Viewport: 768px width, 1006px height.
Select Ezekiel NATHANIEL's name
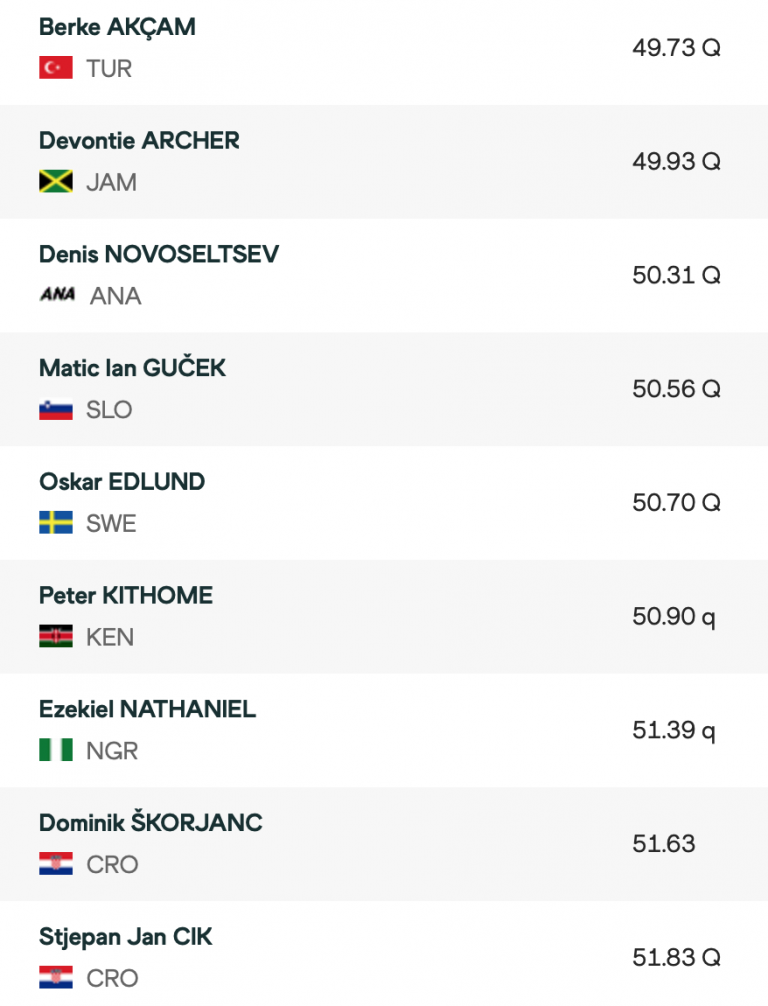coord(147,709)
